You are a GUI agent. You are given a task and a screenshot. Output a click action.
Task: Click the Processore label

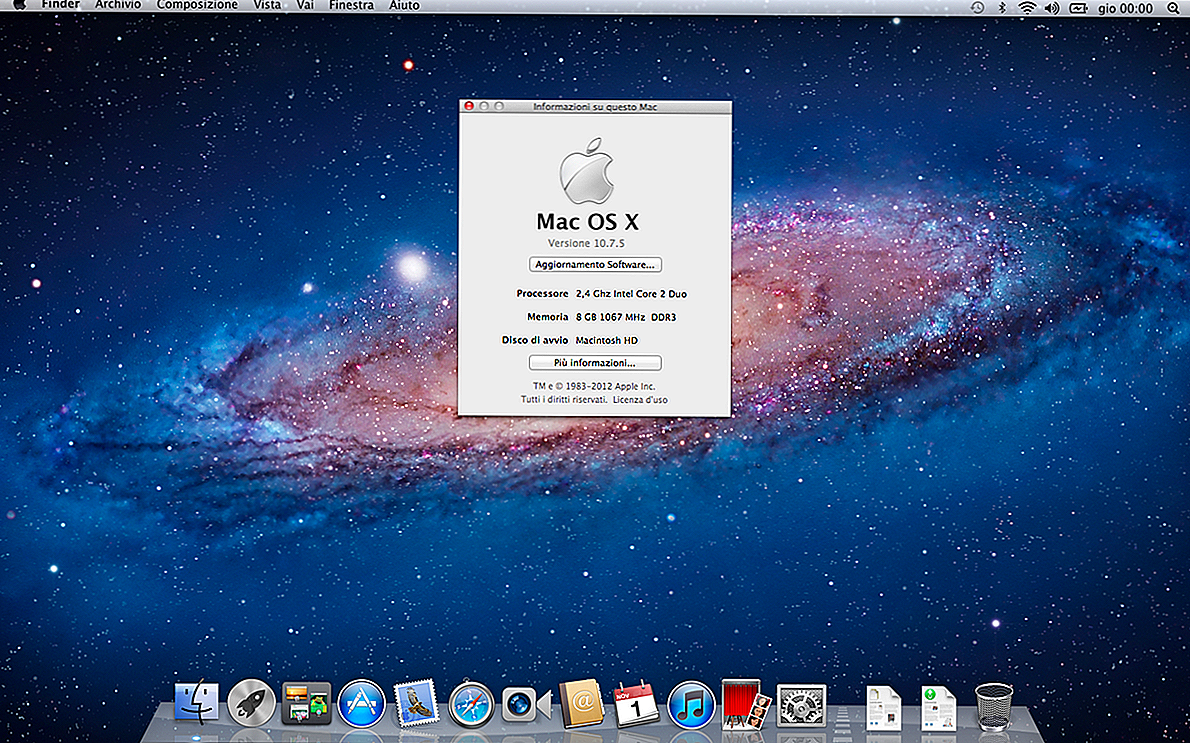[542, 294]
